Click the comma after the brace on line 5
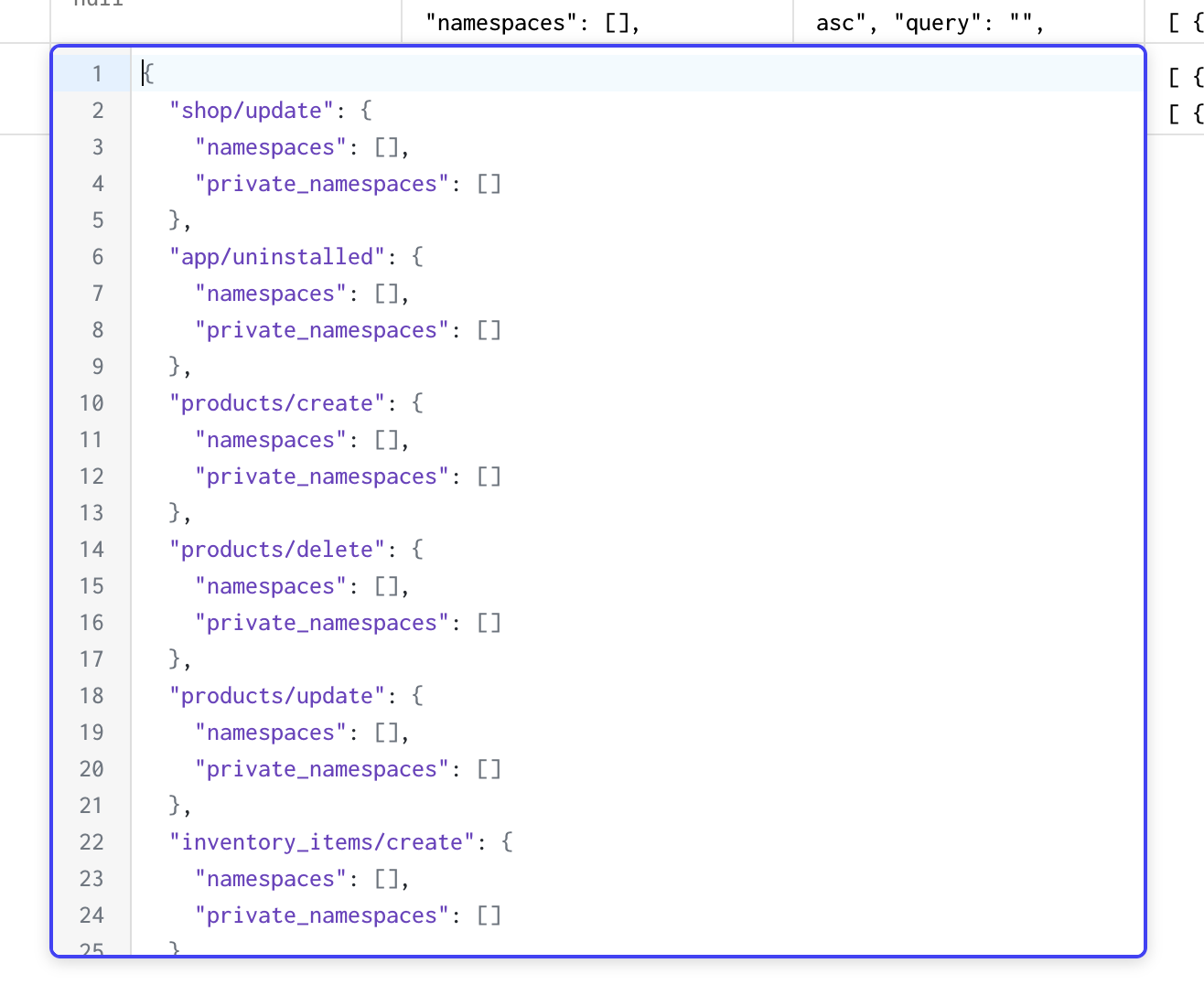 tap(185, 219)
